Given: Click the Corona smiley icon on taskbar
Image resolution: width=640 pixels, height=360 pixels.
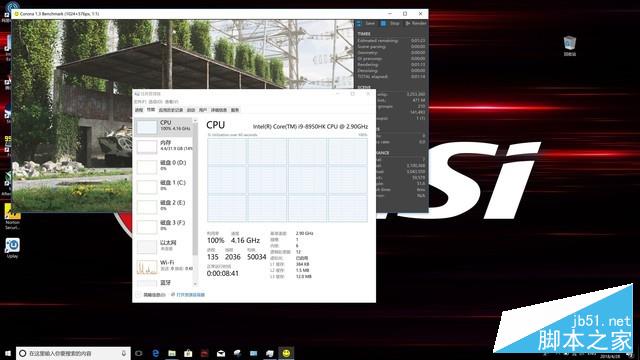Looking at the screenshot, I should pos(286,353).
